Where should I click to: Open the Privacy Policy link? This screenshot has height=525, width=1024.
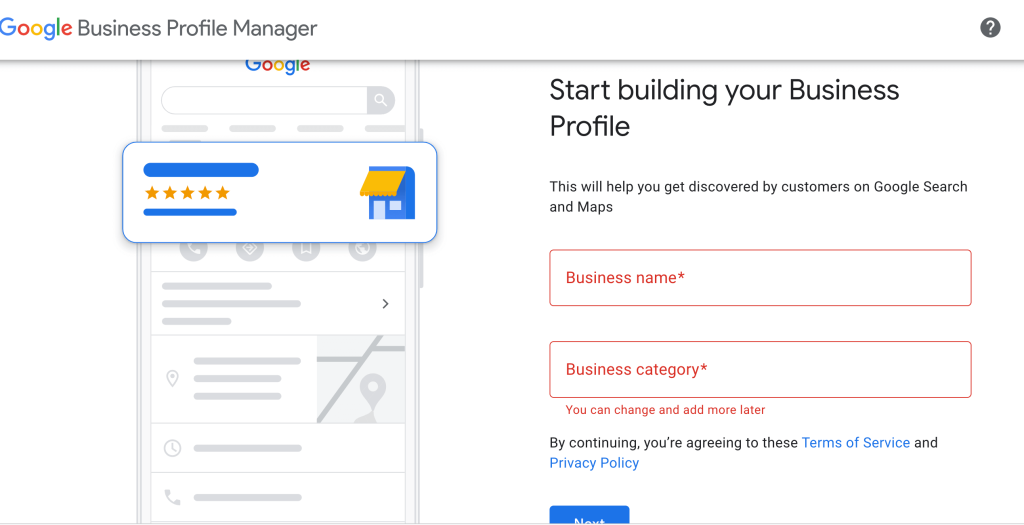tap(594, 464)
